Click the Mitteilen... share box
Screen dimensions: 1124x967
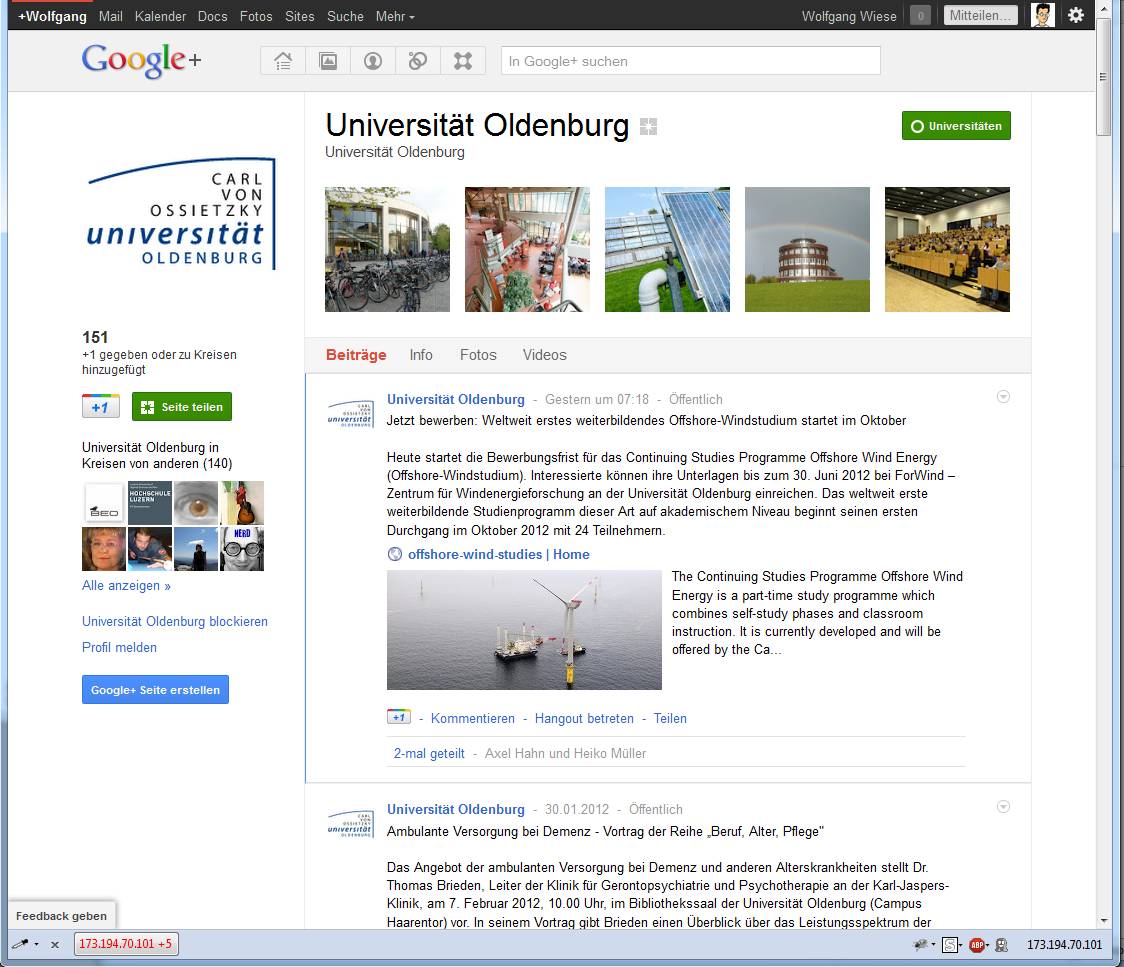pos(981,15)
